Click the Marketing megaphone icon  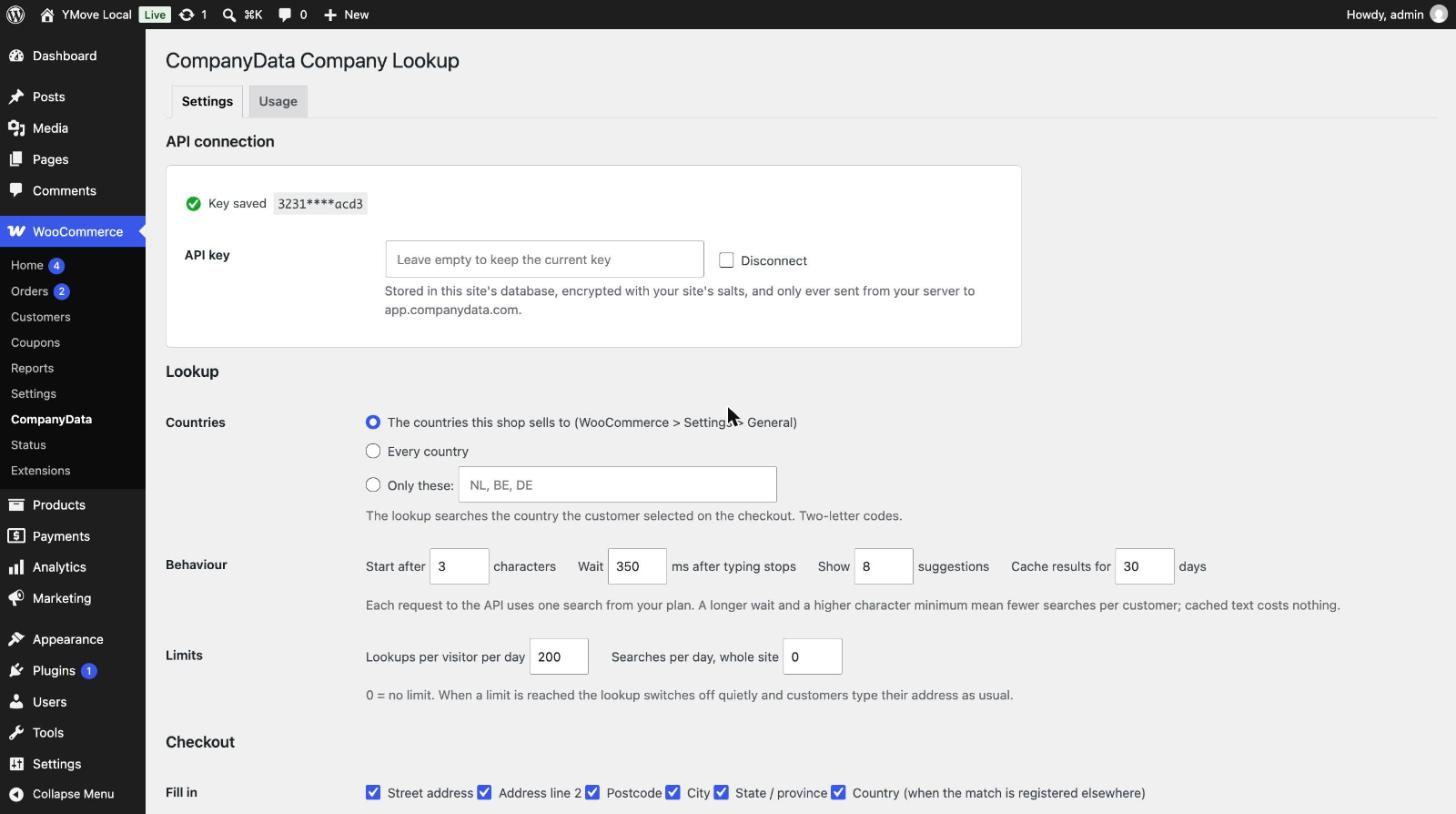(16, 598)
